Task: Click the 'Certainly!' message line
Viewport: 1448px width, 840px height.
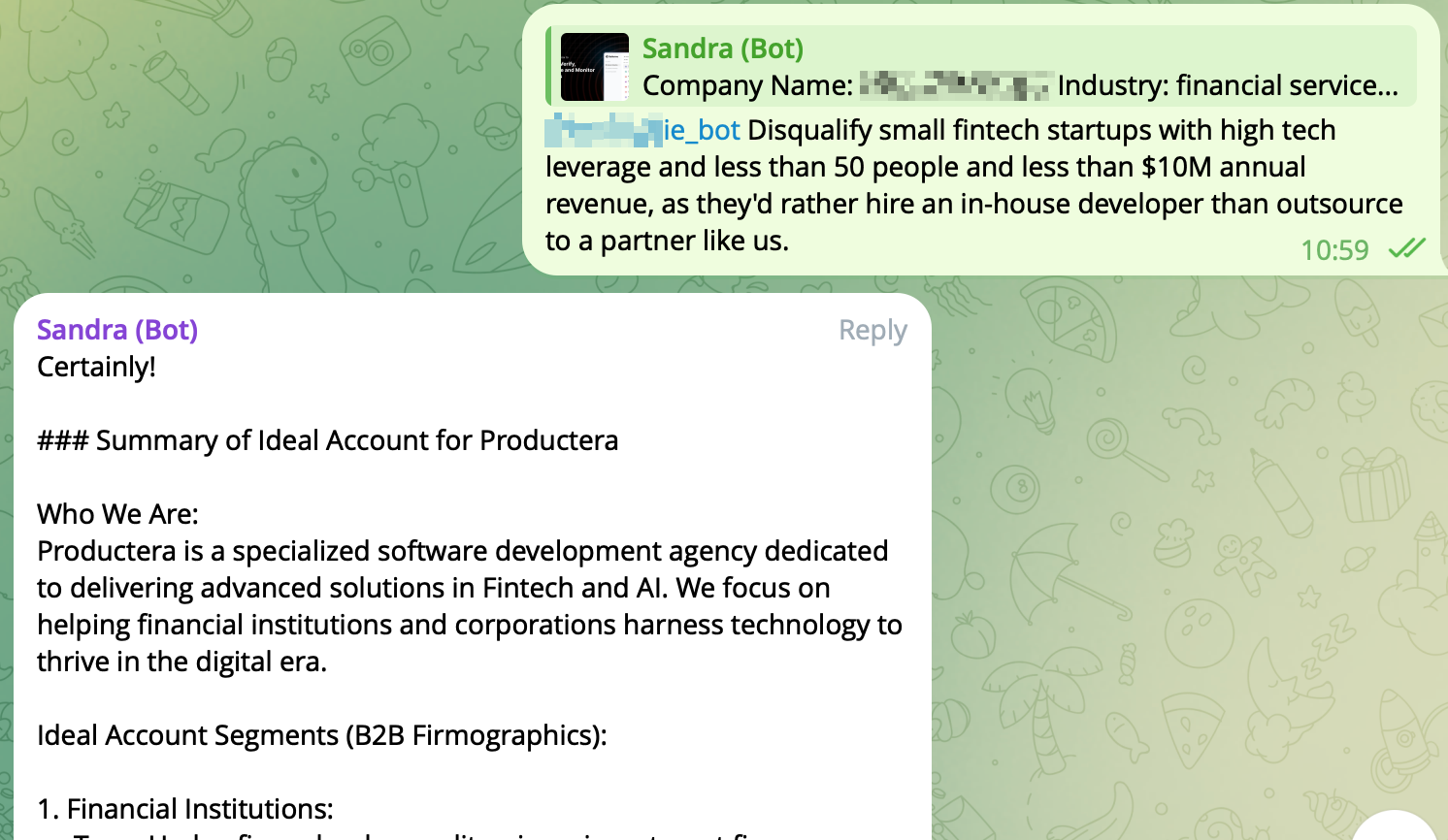Action: tap(96, 367)
